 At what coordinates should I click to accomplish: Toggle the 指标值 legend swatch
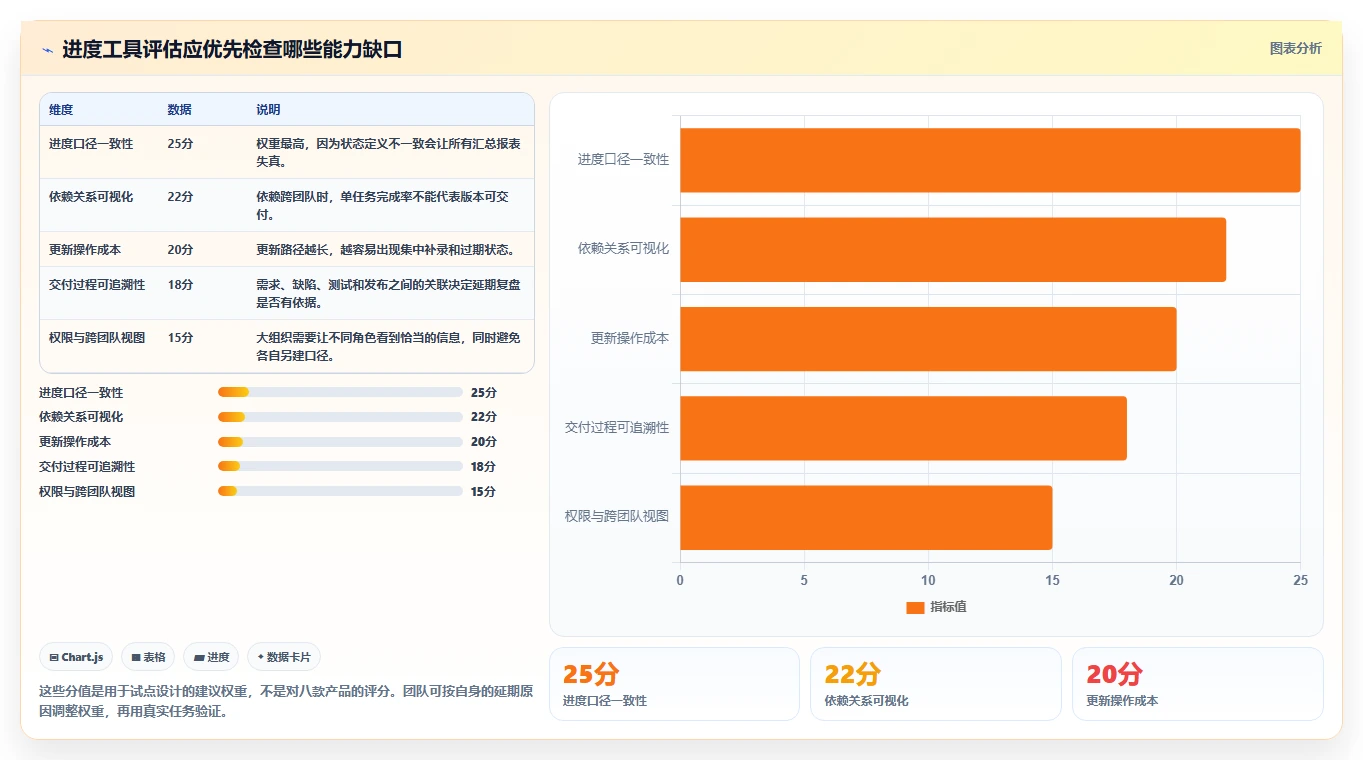(915, 607)
